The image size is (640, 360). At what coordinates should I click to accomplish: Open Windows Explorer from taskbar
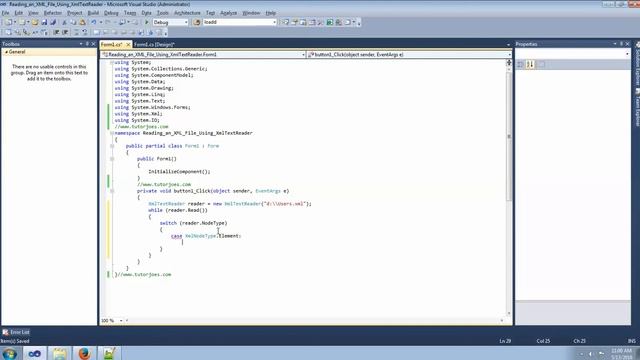[60, 353]
